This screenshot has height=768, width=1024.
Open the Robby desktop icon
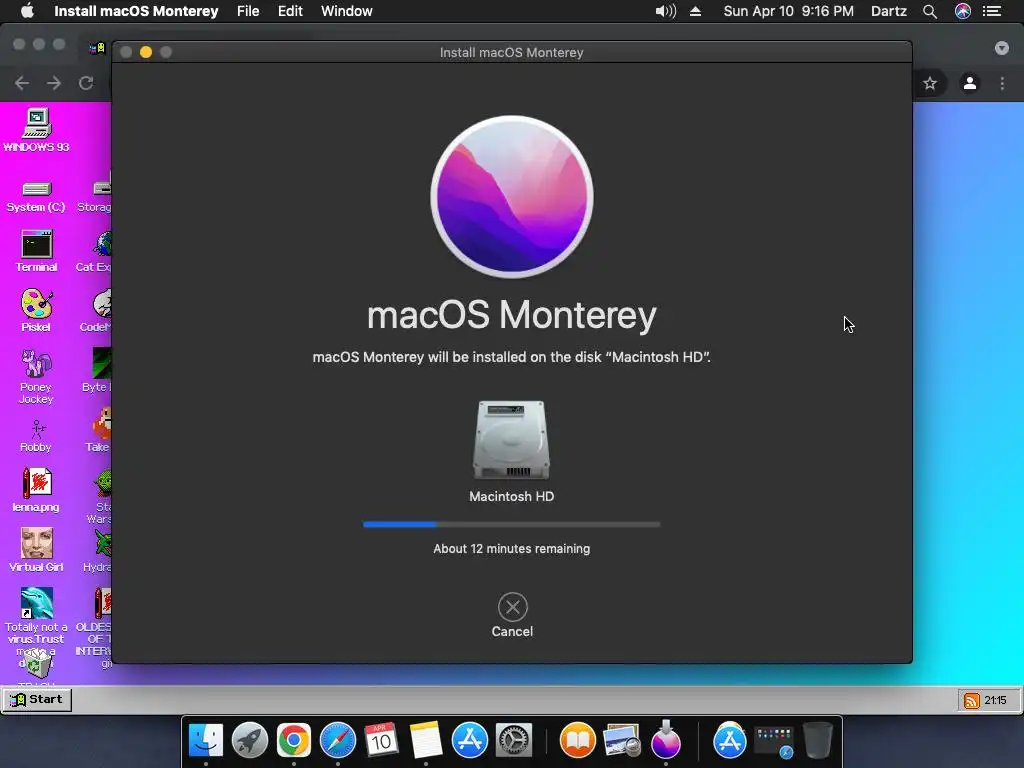click(x=36, y=436)
